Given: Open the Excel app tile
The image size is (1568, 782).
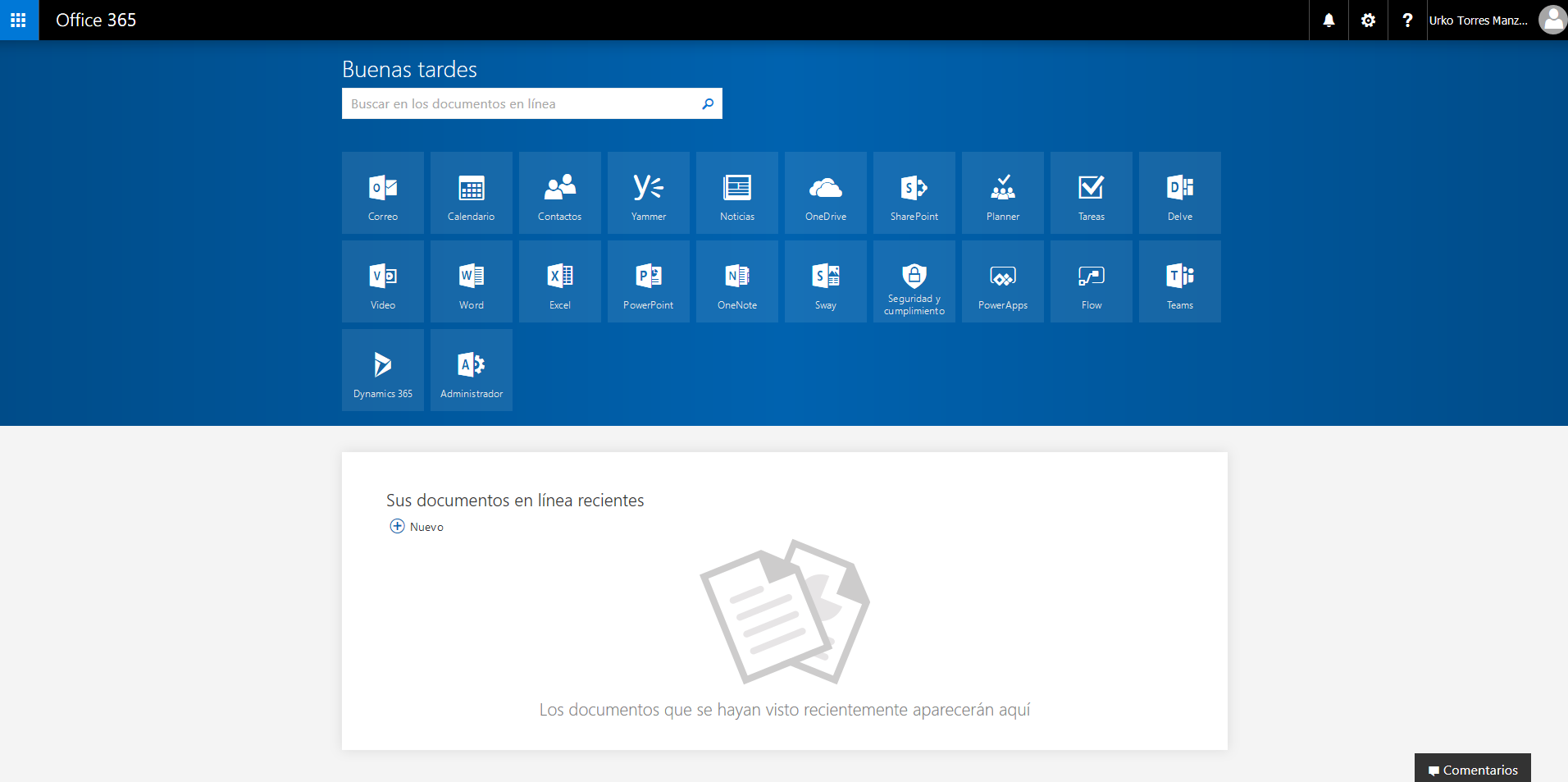Looking at the screenshot, I should 560,281.
